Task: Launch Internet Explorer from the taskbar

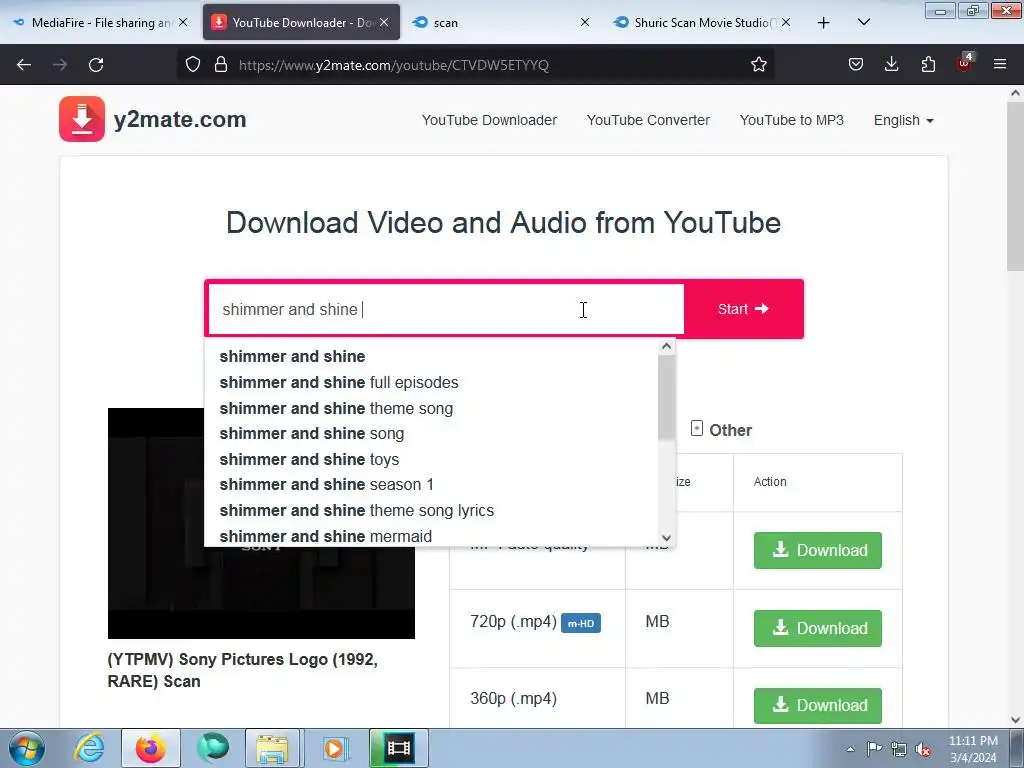Action: click(89, 748)
